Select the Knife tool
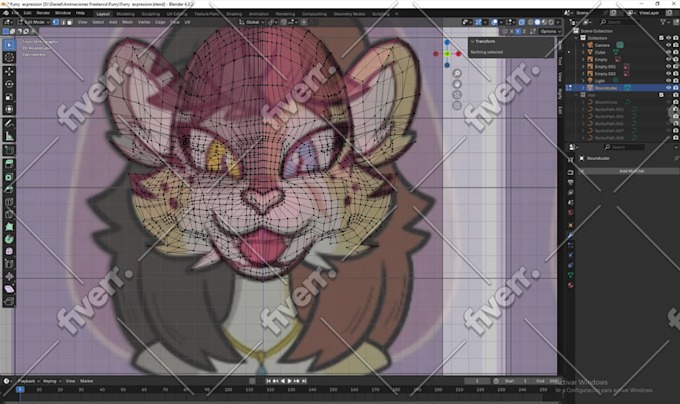This screenshot has height=404, width=680. pyautogui.click(x=9, y=214)
